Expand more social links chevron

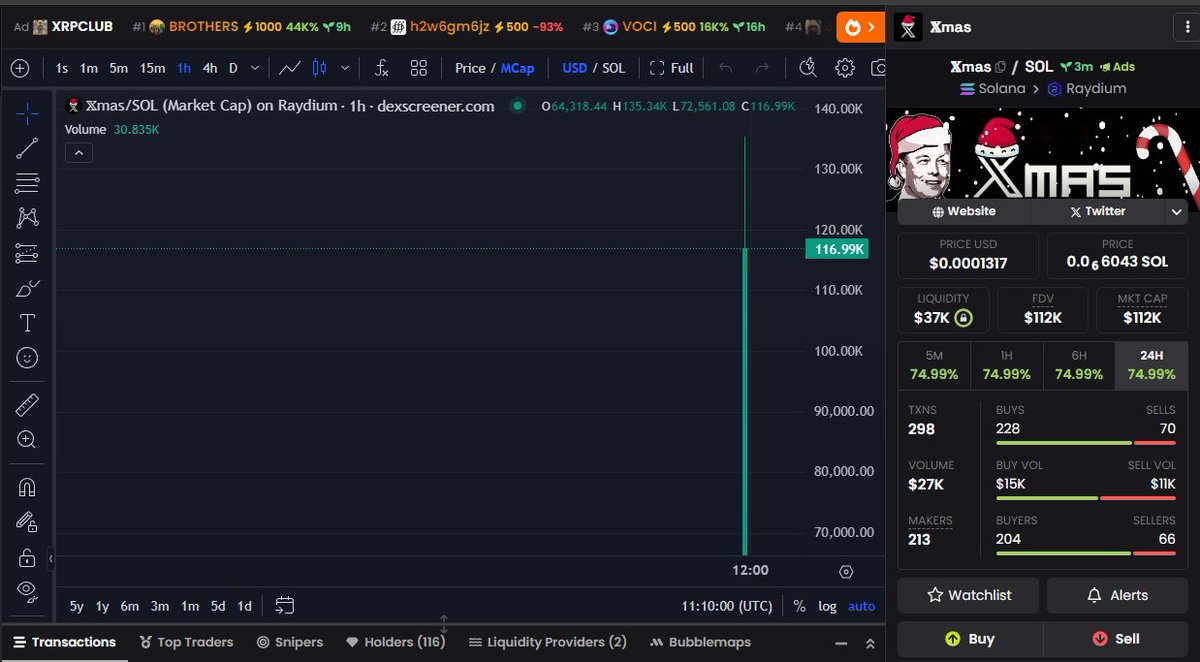pos(1176,211)
